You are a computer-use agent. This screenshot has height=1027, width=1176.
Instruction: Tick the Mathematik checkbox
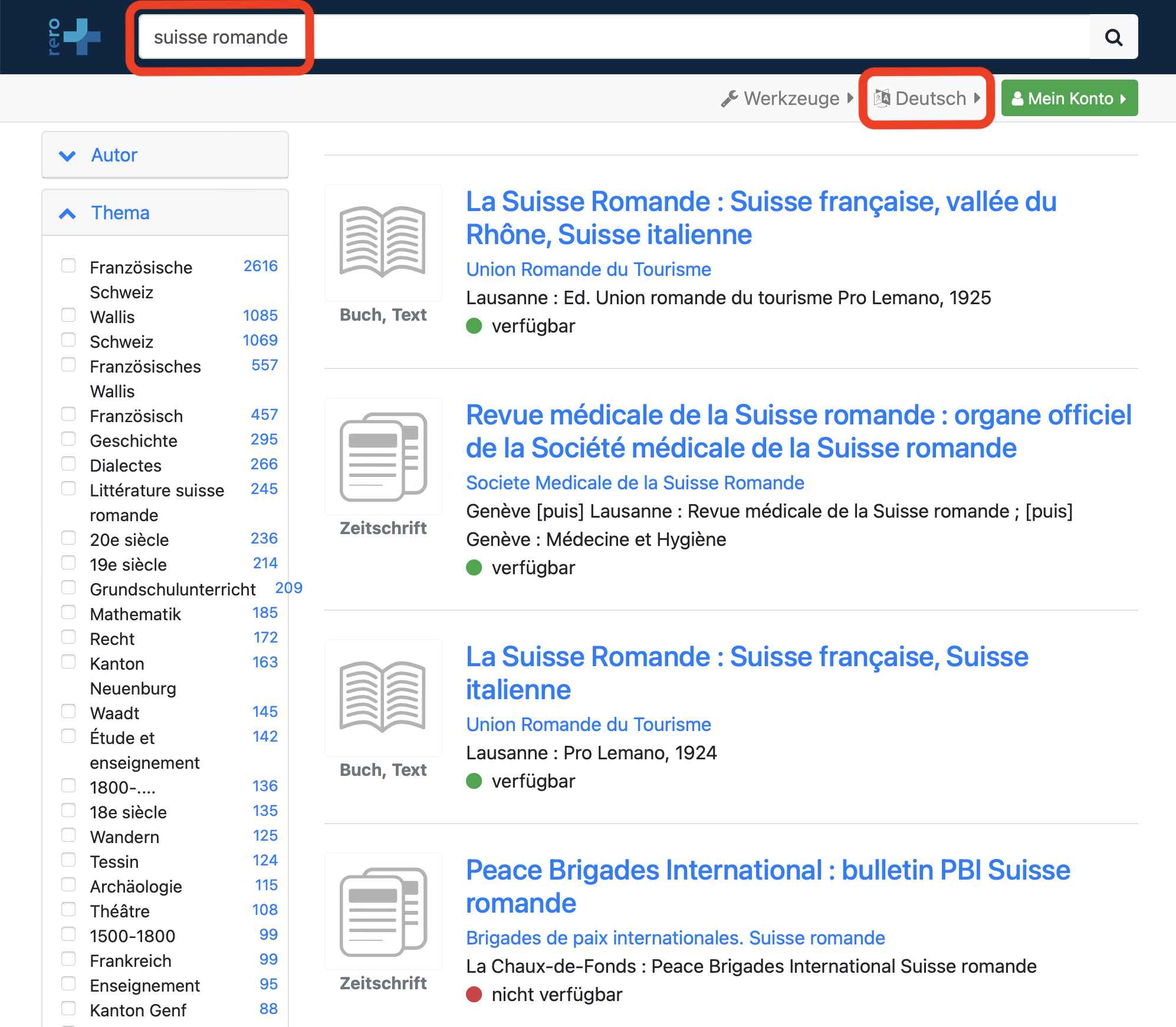[x=68, y=612]
